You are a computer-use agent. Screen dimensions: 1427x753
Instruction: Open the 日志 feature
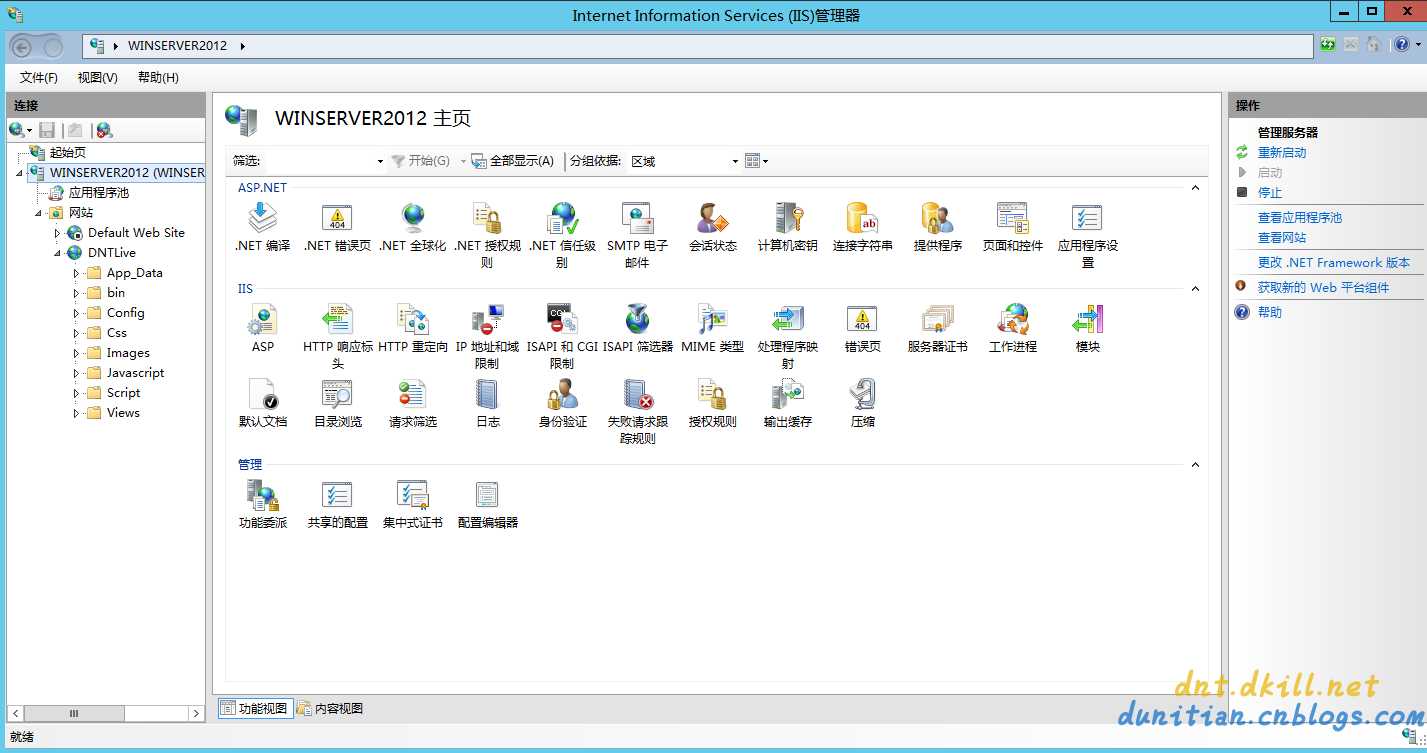pyautogui.click(x=487, y=403)
